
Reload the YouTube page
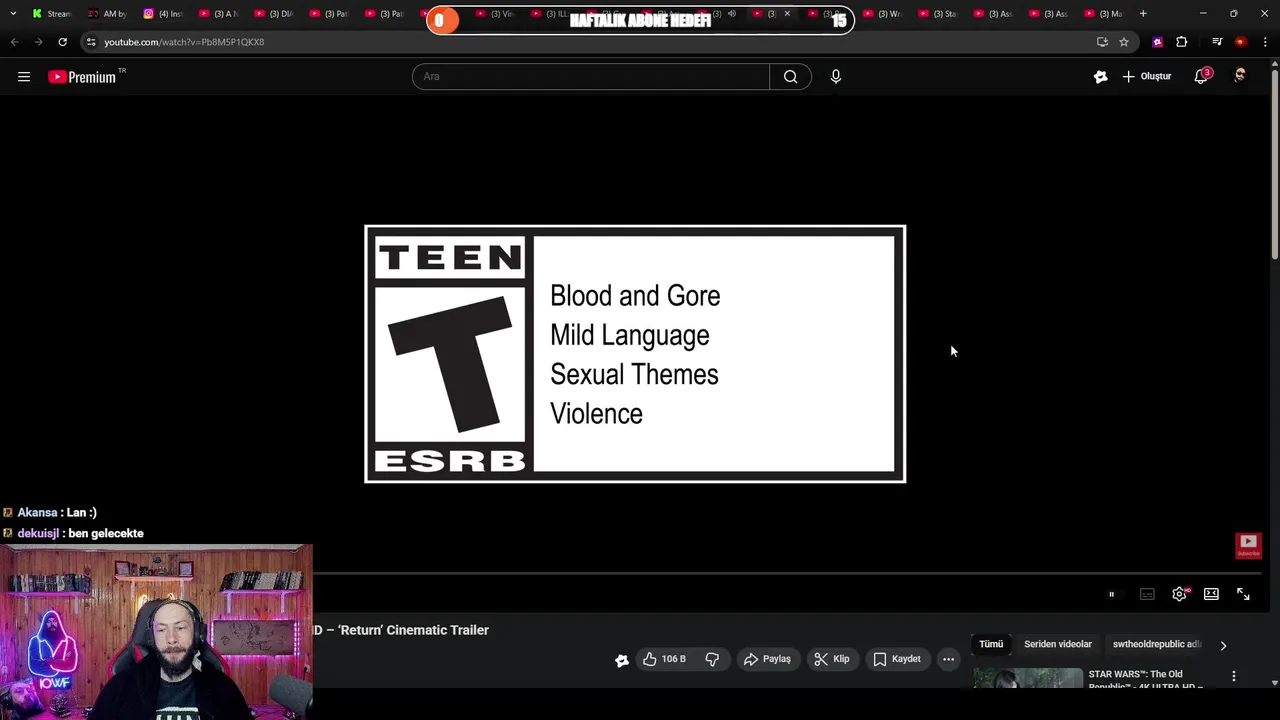[62, 42]
